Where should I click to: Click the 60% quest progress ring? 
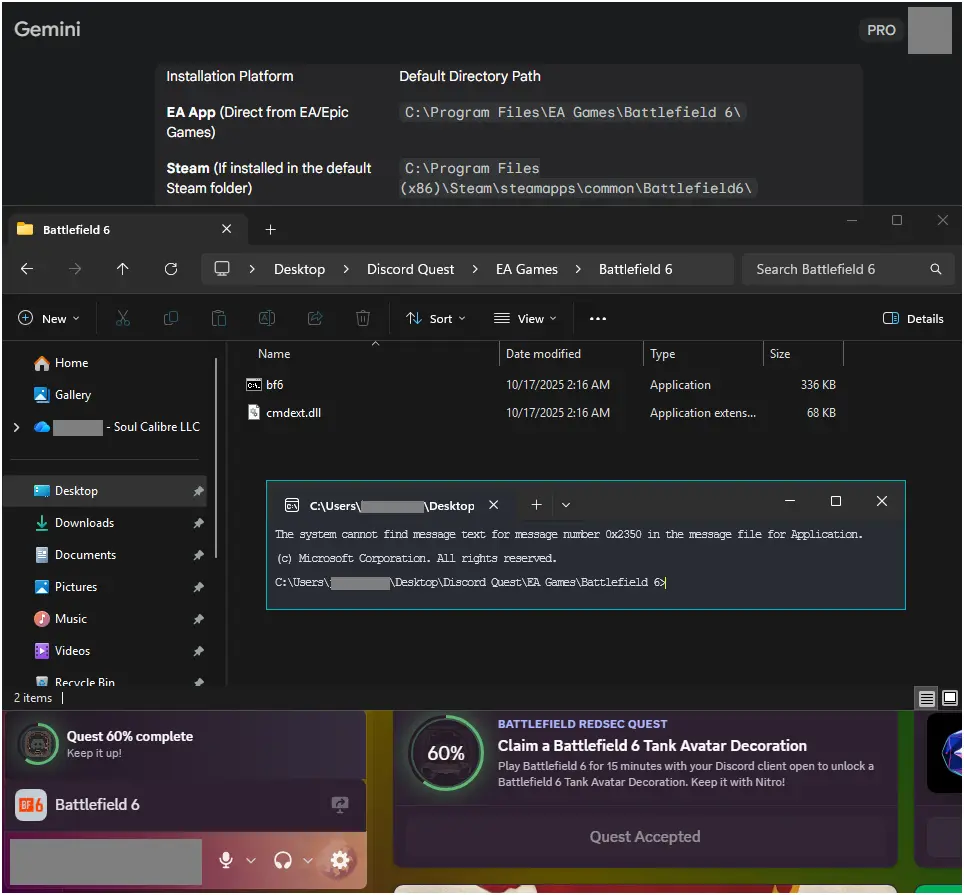(446, 753)
